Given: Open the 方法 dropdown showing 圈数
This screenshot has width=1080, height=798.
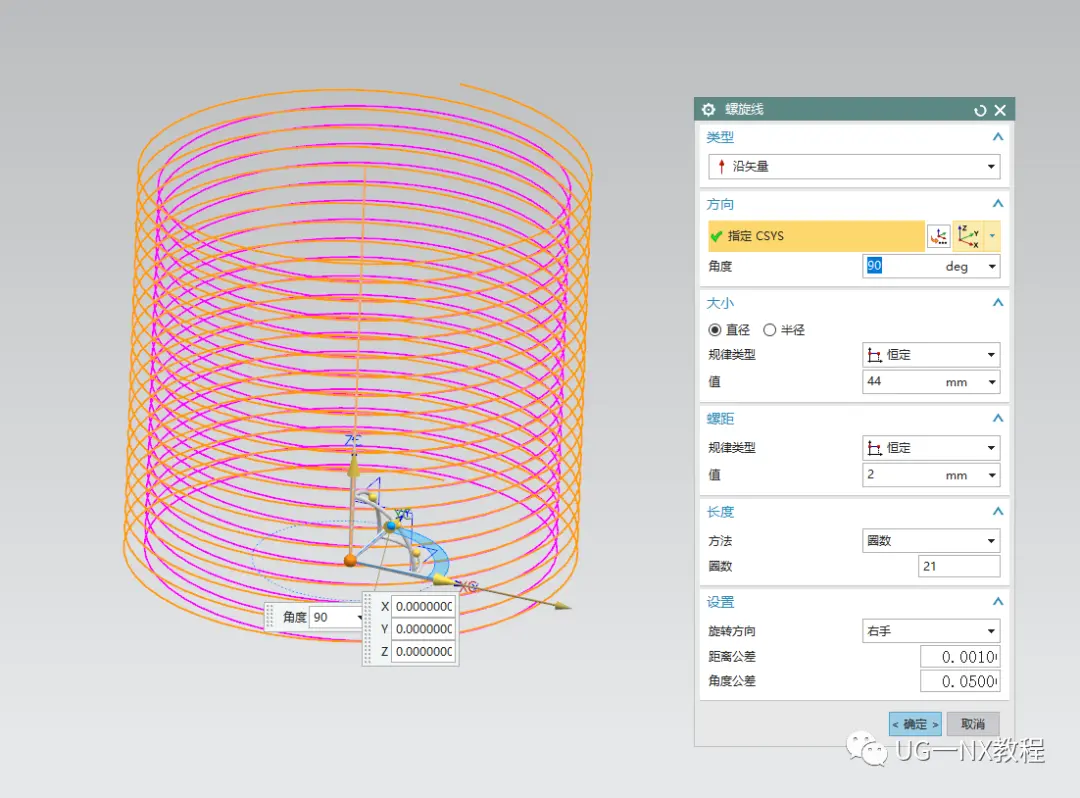Looking at the screenshot, I should point(931,541).
